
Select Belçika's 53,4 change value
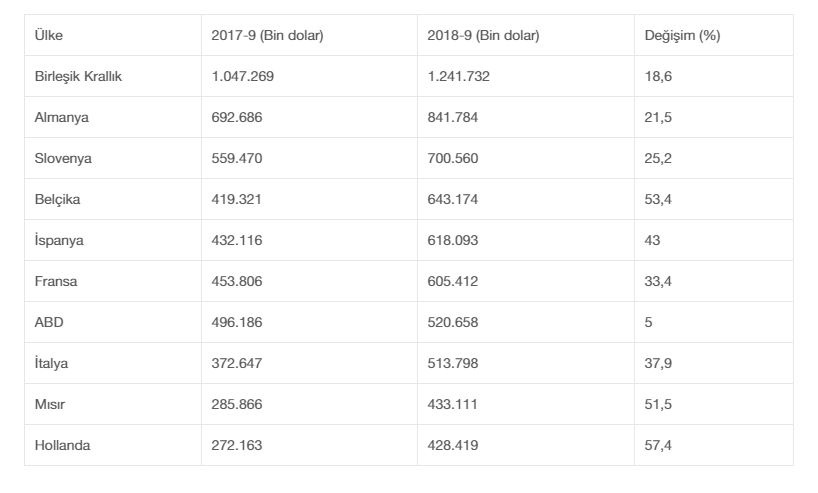click(658, 199)
